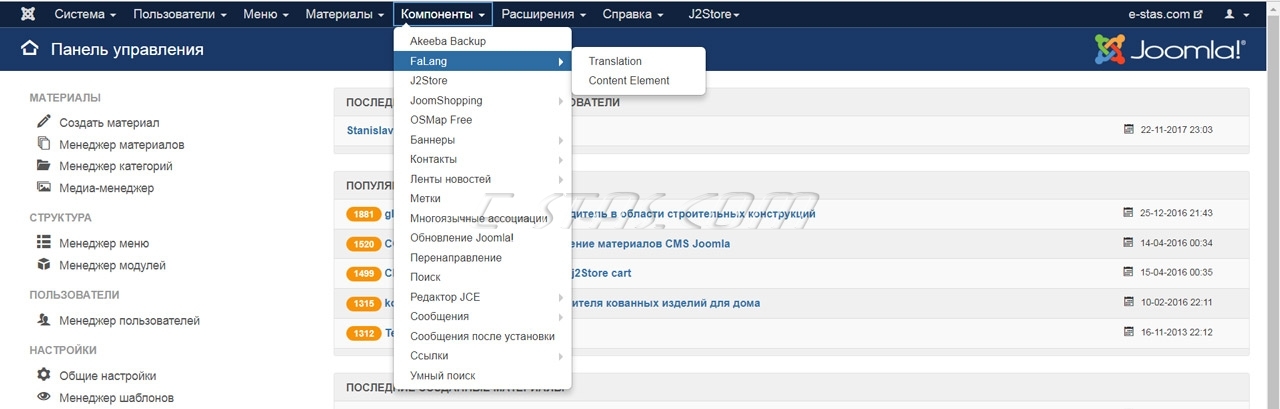Click calendar icon next to 14-04-2016 00:34

coord(1129,243)
